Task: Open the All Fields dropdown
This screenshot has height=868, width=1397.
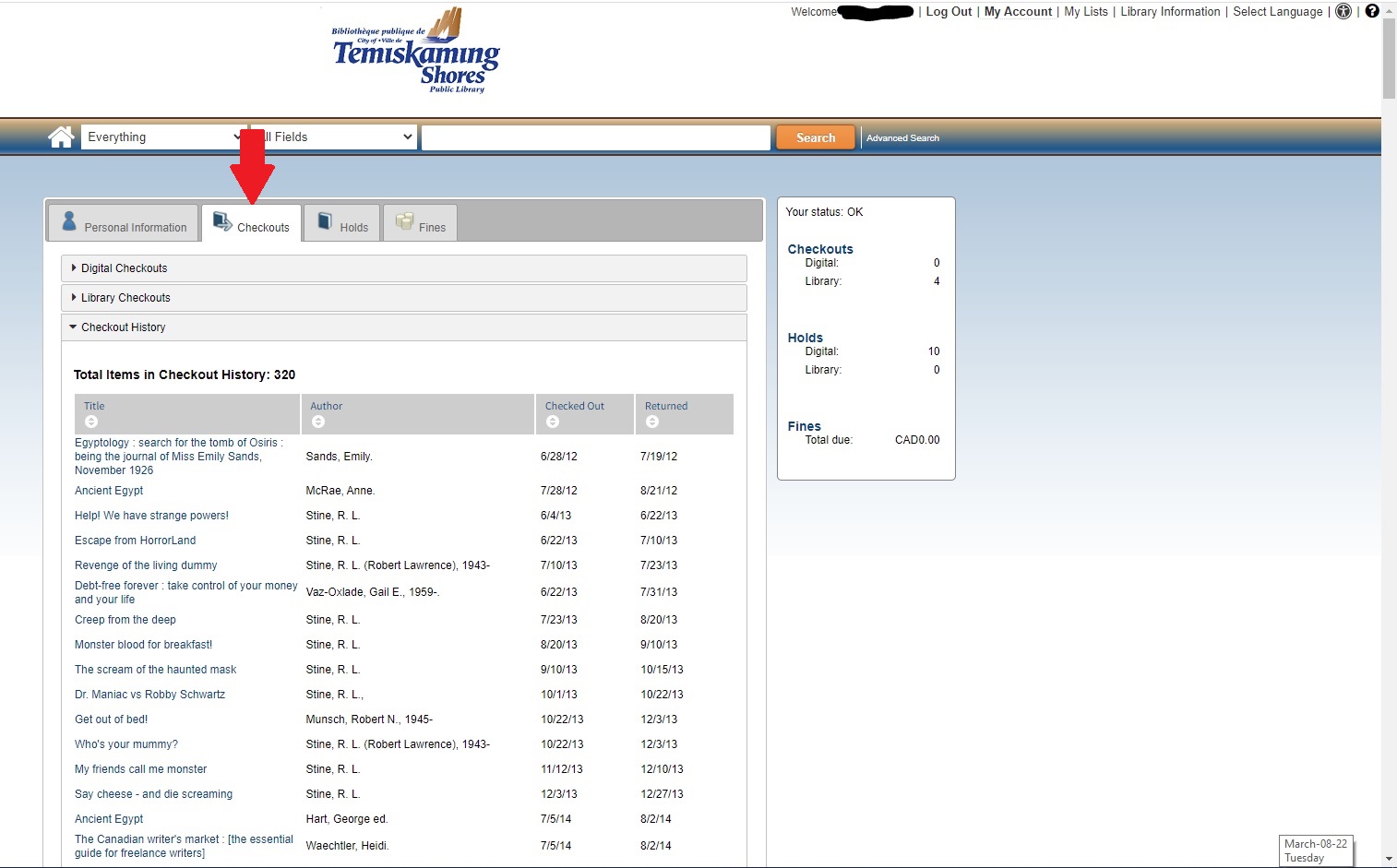Action: (333, 137)
